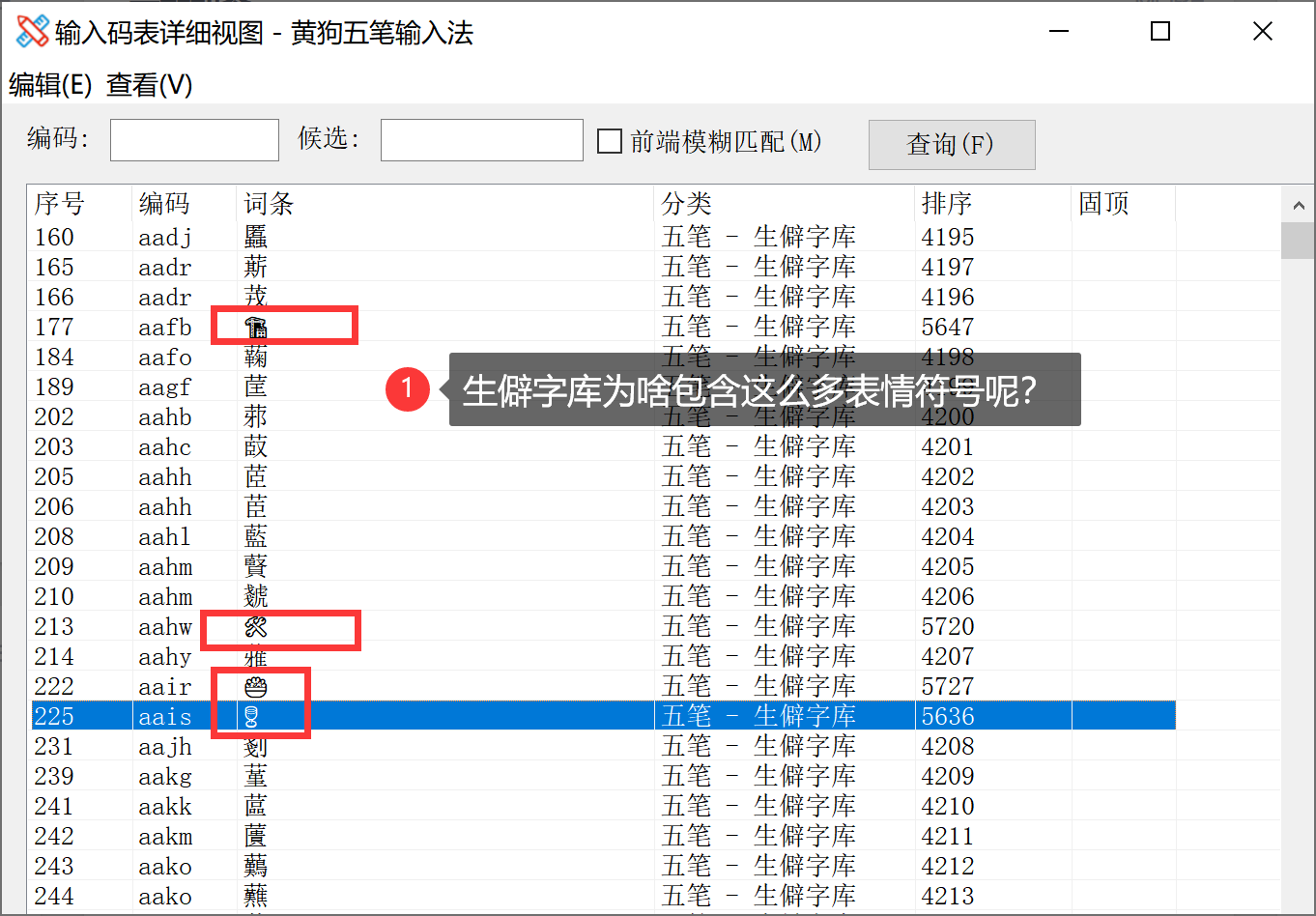
Task: Click the emoji entry in row 177
Action: pos(255,328)
